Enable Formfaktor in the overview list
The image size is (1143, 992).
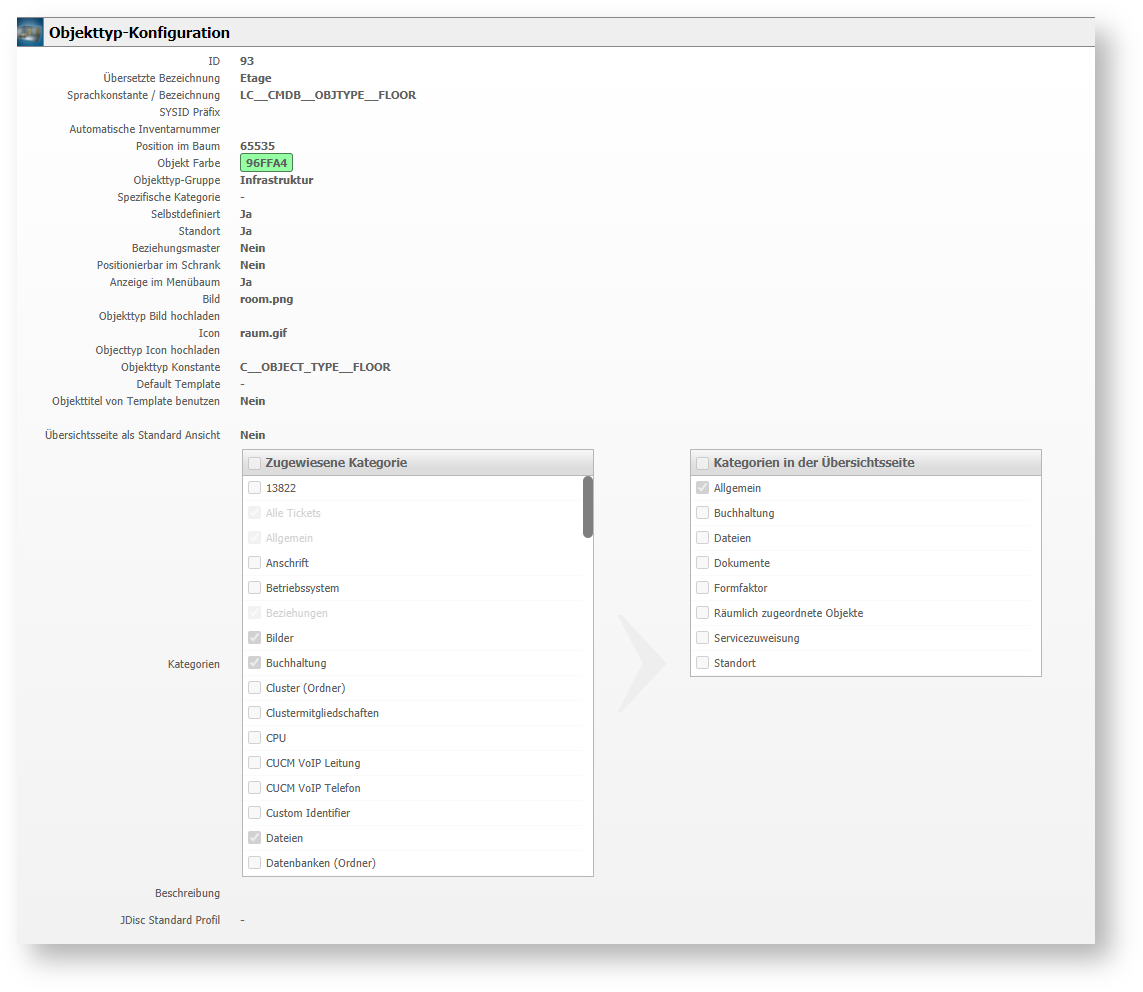click(x=703, y=588)
